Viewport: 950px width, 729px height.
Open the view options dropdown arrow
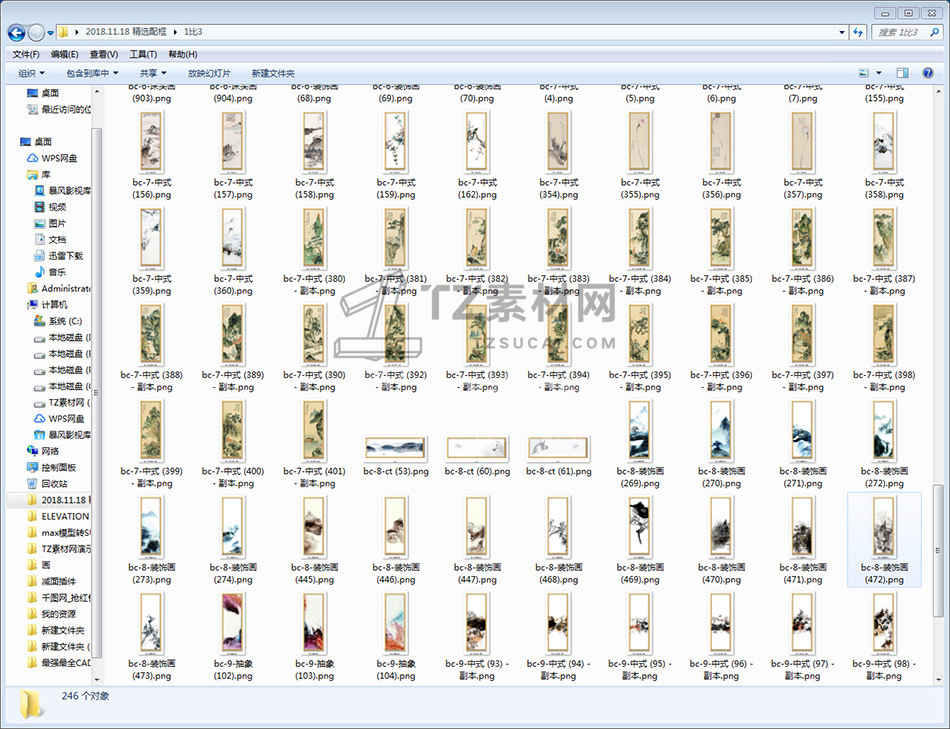pyautogui.click(x=879, y=73)
